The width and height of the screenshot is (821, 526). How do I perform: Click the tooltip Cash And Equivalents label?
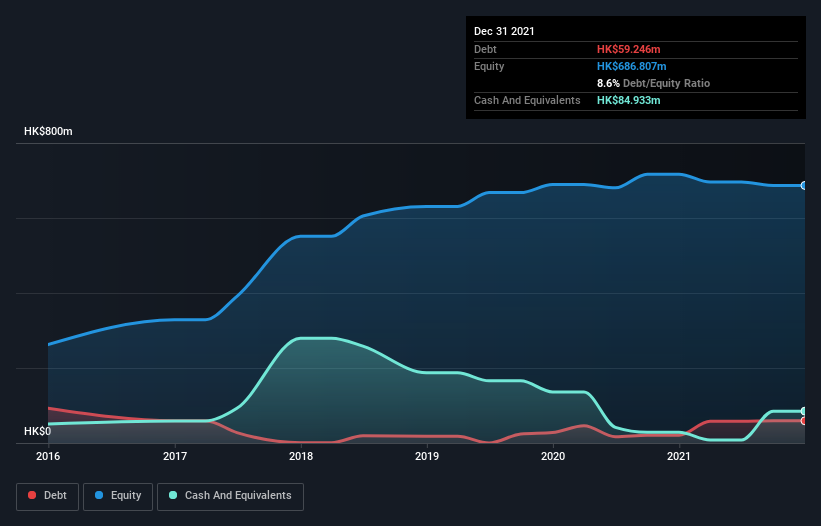click(x=527, y=100)
